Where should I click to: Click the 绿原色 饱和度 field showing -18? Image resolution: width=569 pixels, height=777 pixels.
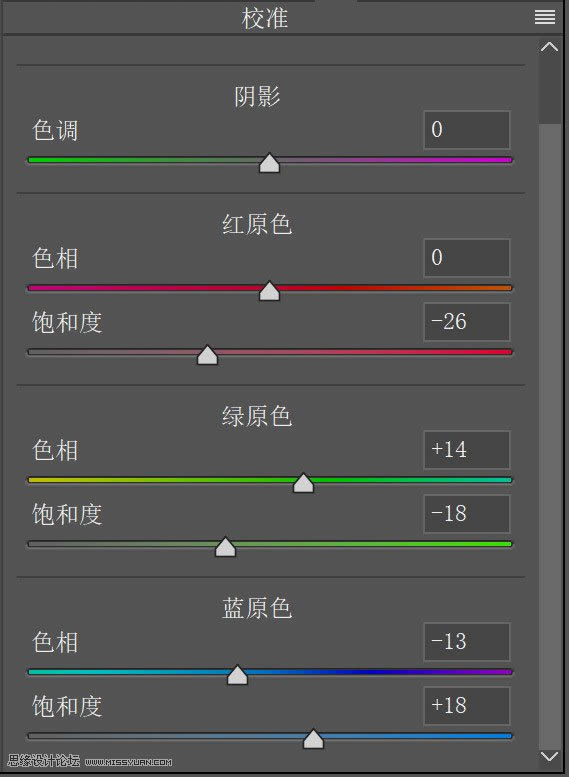click(466, 514)
